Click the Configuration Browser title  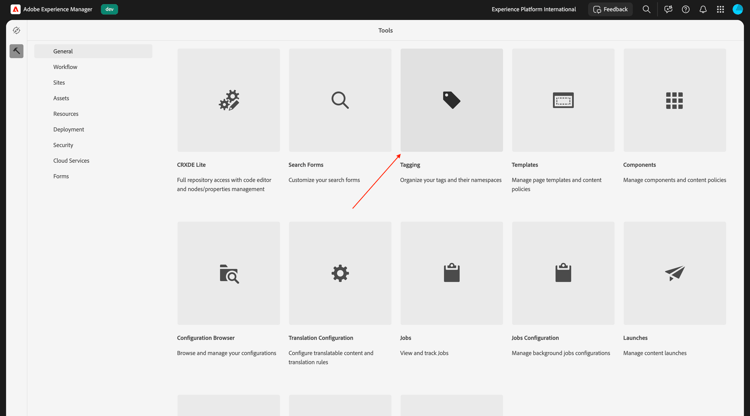pos(206,338)
